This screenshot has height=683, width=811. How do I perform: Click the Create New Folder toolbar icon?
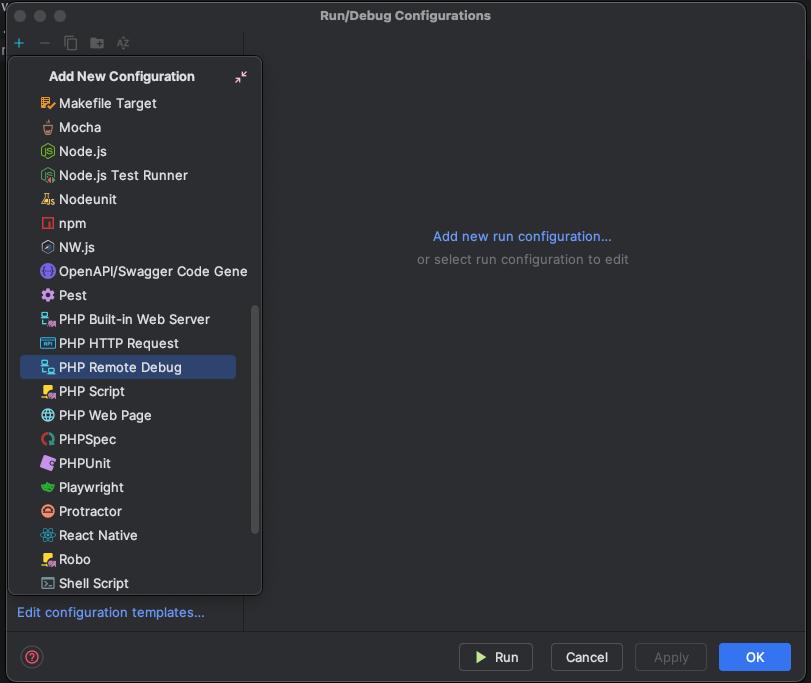97,43
